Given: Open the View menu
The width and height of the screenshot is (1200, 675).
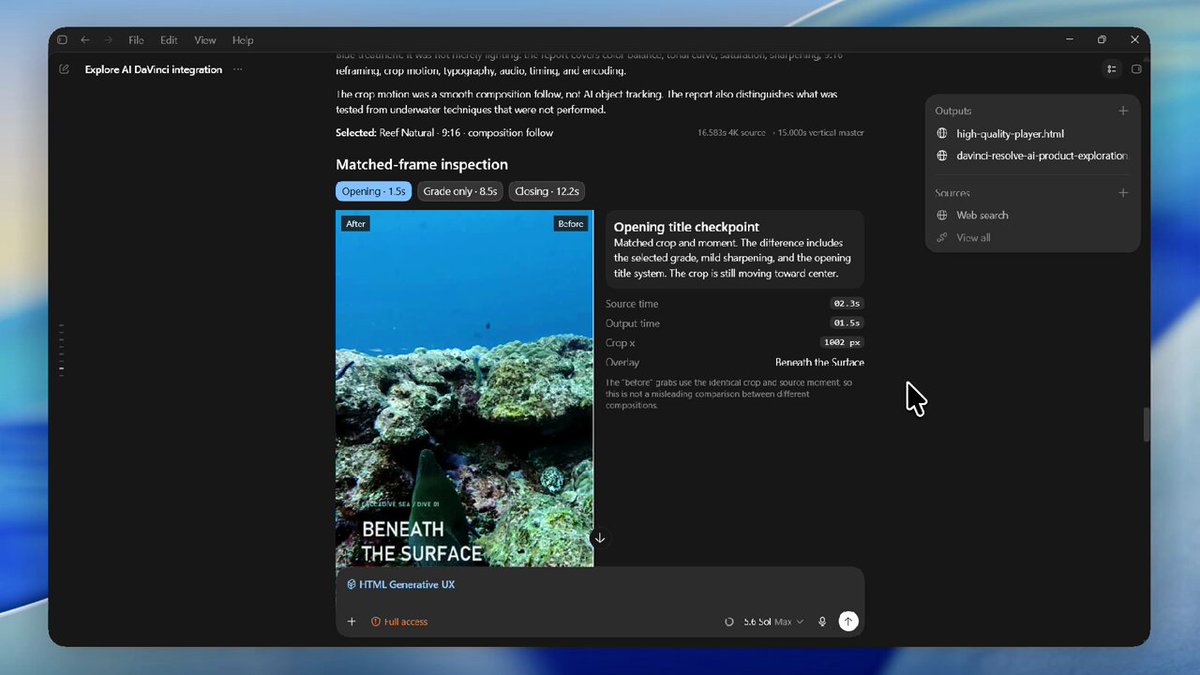Looking at the screenshot, I should pos(205,40).
